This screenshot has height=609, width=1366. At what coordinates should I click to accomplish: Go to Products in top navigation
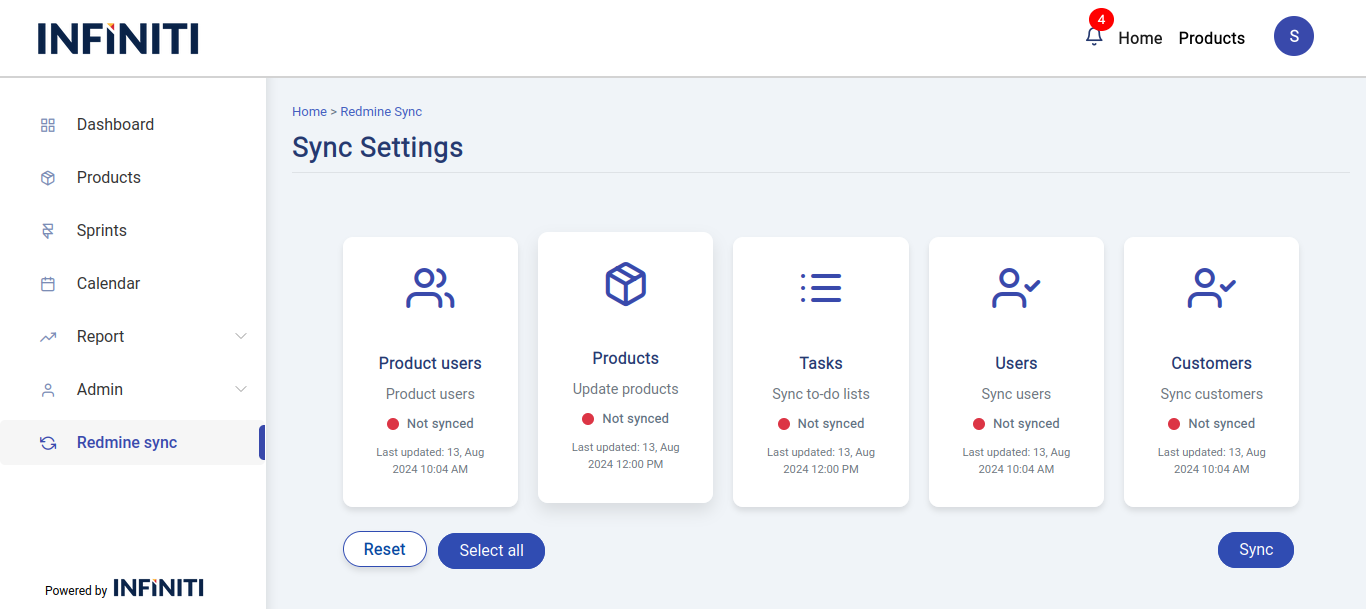pyautogui.click(x=1211, y=38)
